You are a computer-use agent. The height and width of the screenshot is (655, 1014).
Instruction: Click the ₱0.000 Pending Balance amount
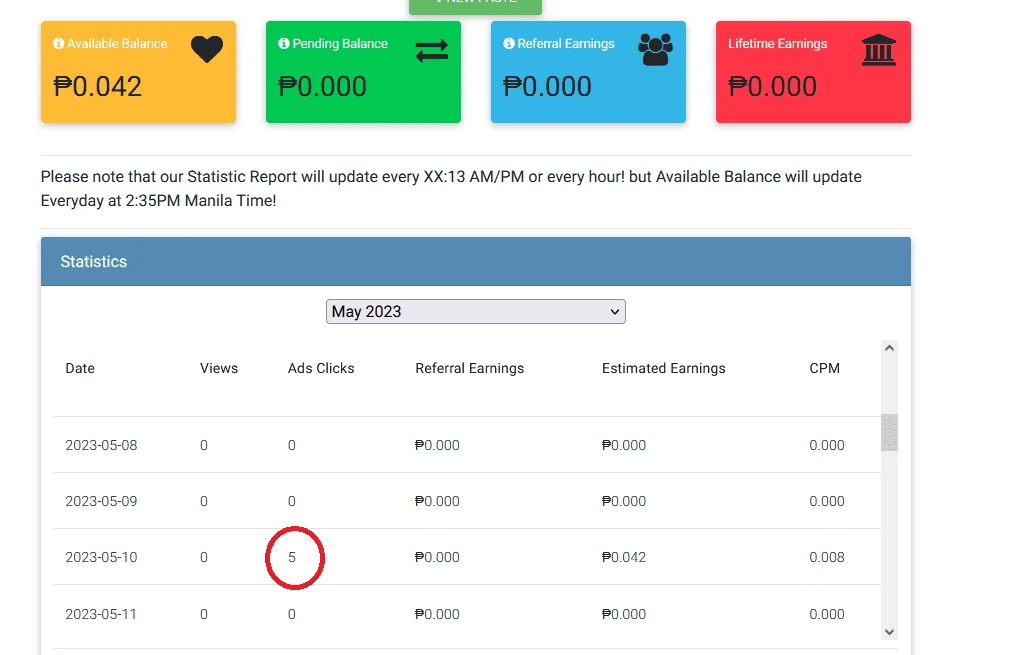tap(322, 86)
